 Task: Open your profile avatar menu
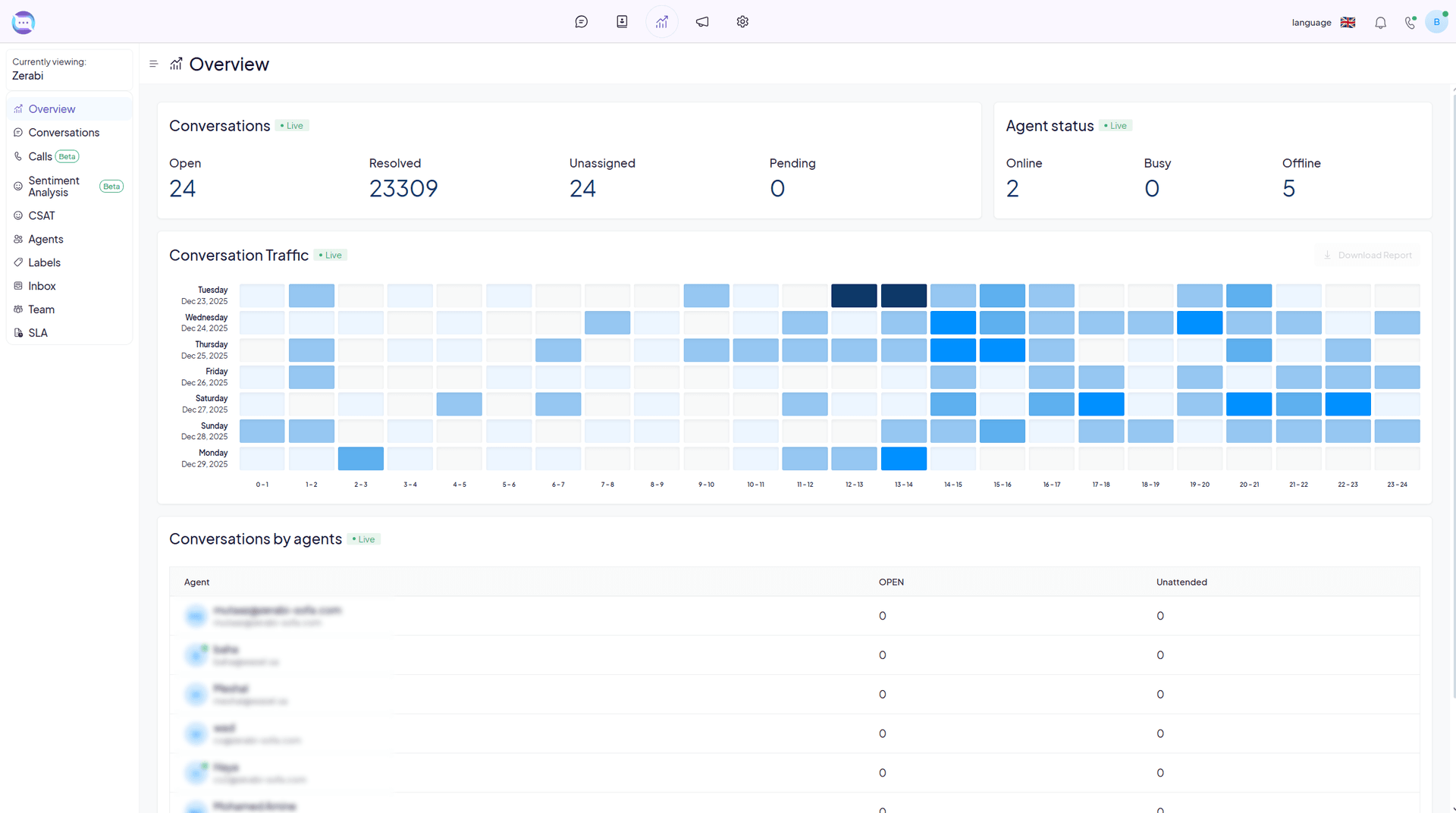pyautogui.click(x=1436, y=22)
